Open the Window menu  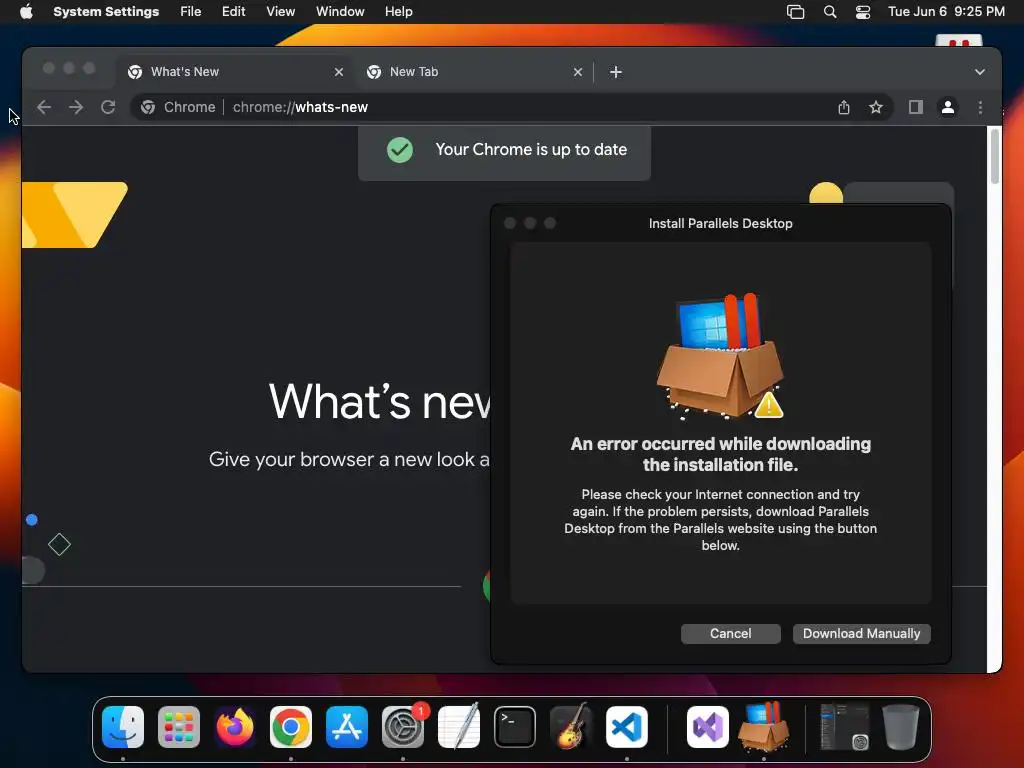click(340, 12)
